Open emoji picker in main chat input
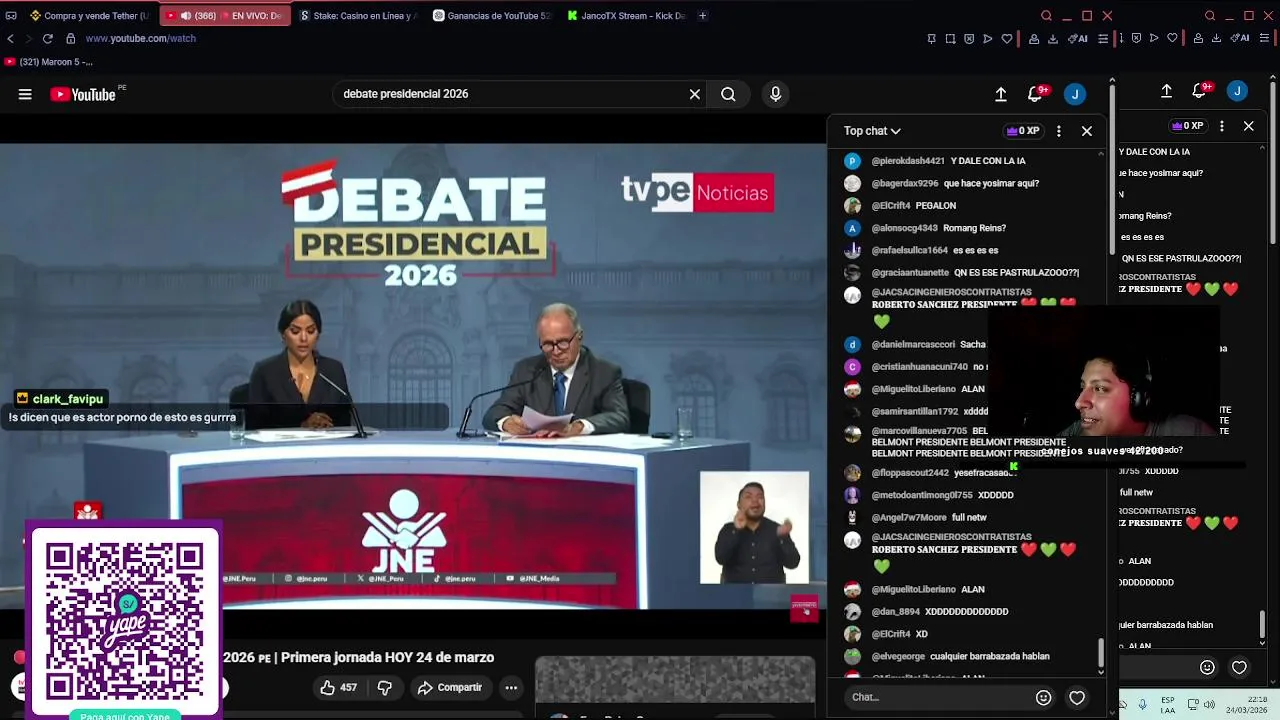Image resolution: width=1280 pixels, height=720 pixels. tap(1043, 697)
